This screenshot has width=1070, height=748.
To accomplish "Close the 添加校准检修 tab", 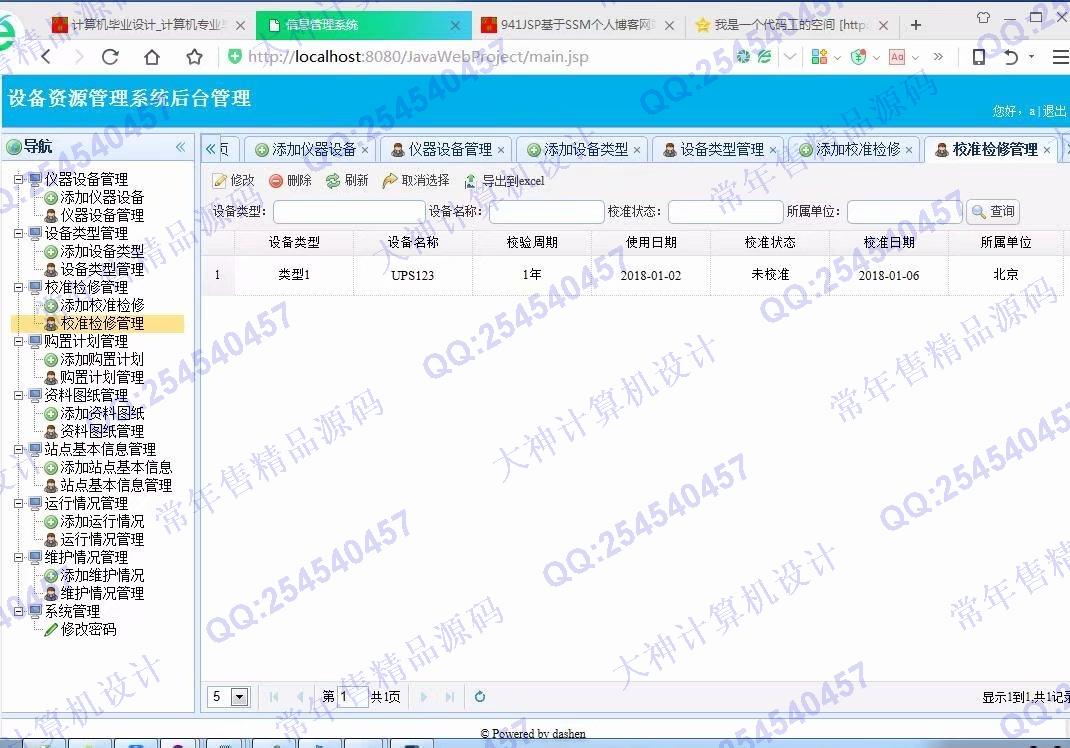I will (x=909, y=150).
